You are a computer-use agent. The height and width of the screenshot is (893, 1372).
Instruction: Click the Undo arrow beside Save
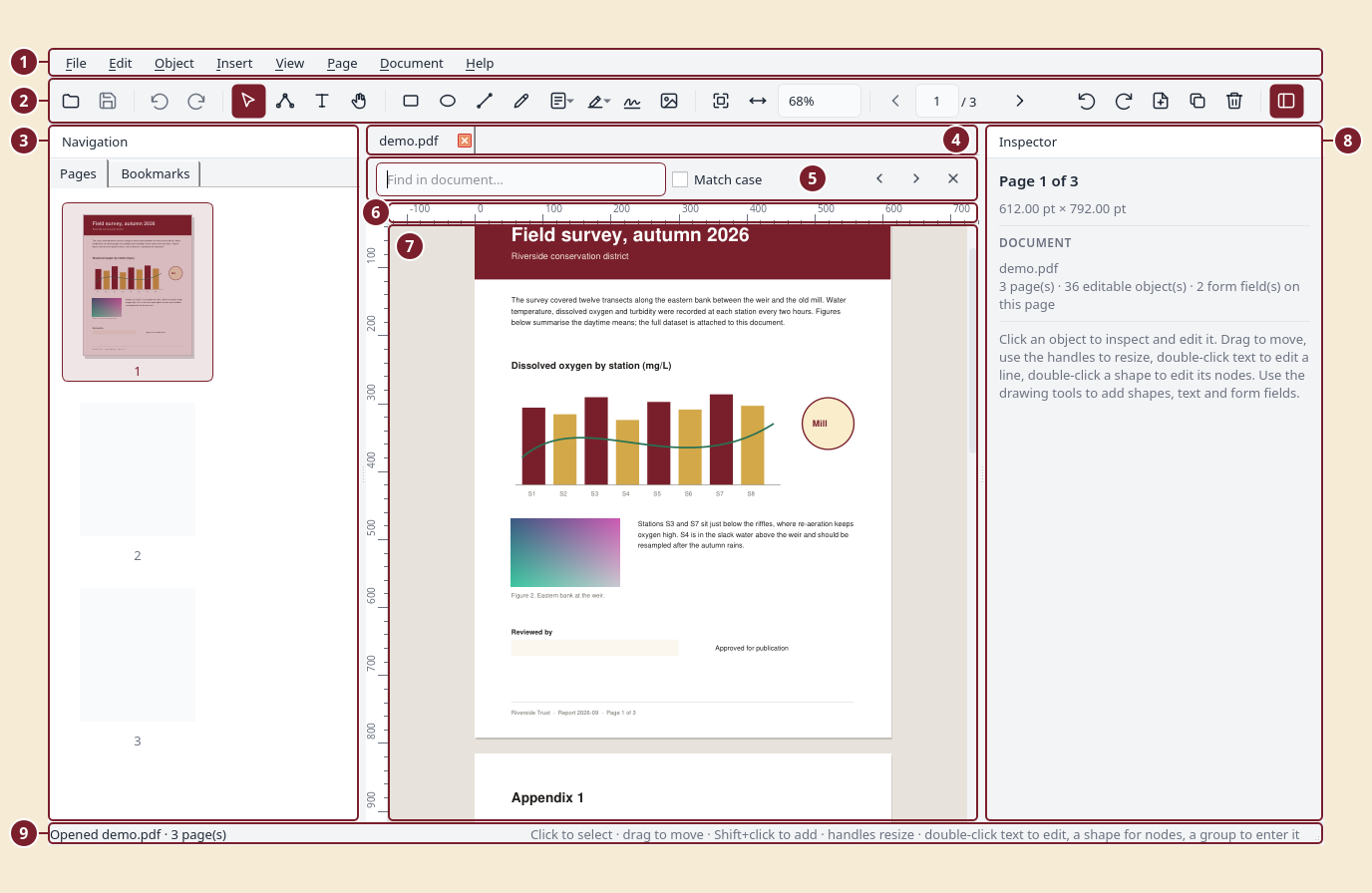[160, 101]
